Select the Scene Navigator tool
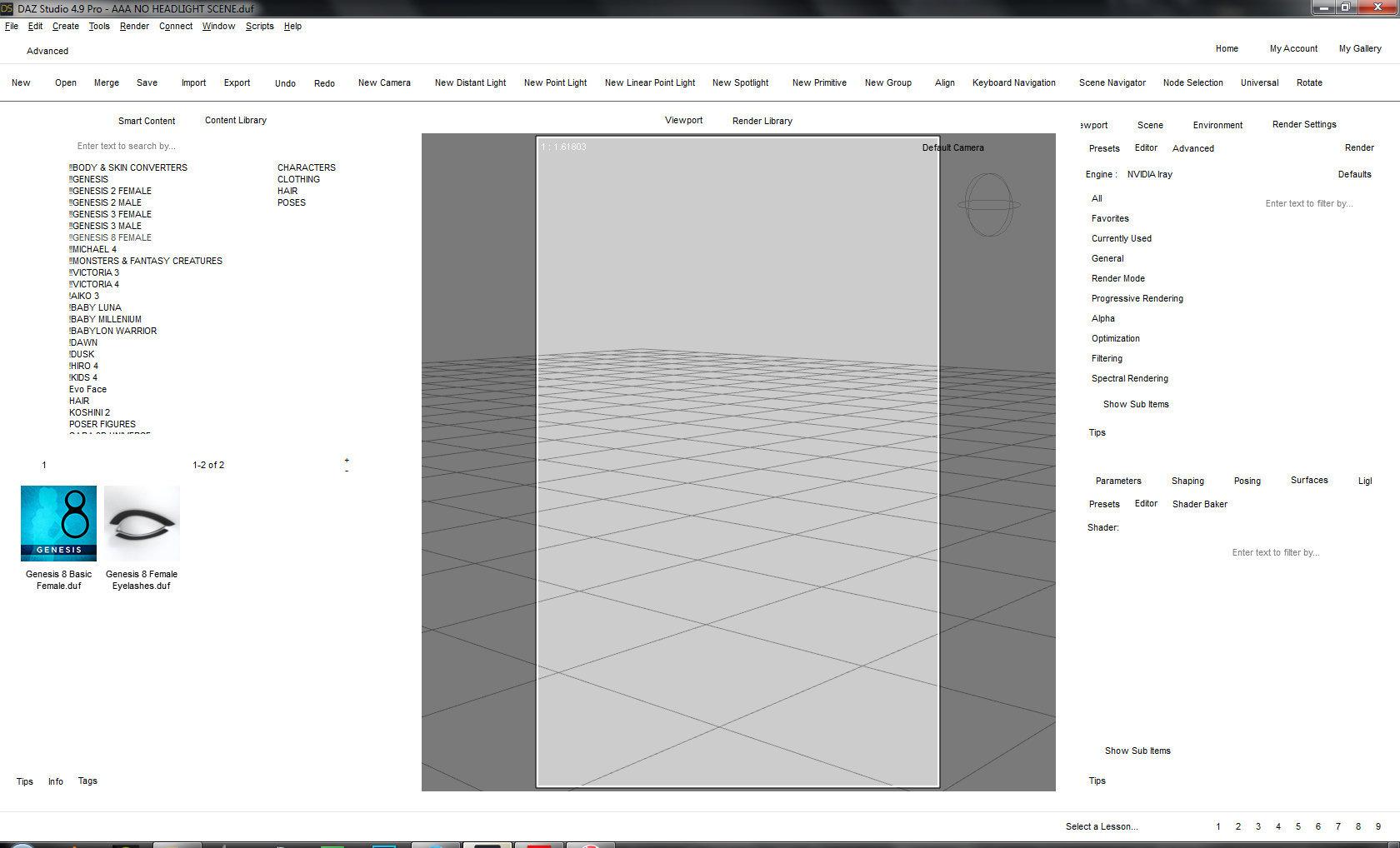Viewport: 1400px width, 848px height. pyautogui.click(x=1112, y=82)
